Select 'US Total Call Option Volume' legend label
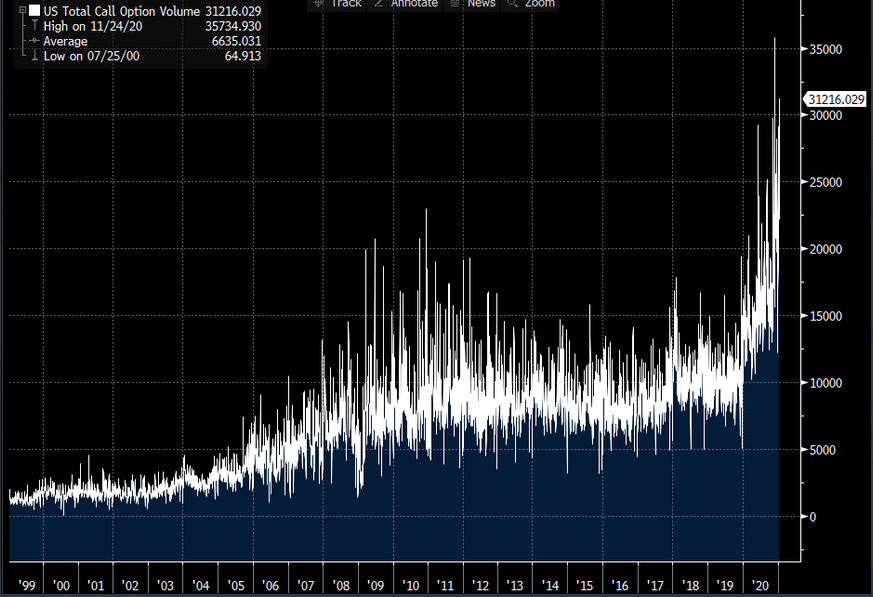 121,11
